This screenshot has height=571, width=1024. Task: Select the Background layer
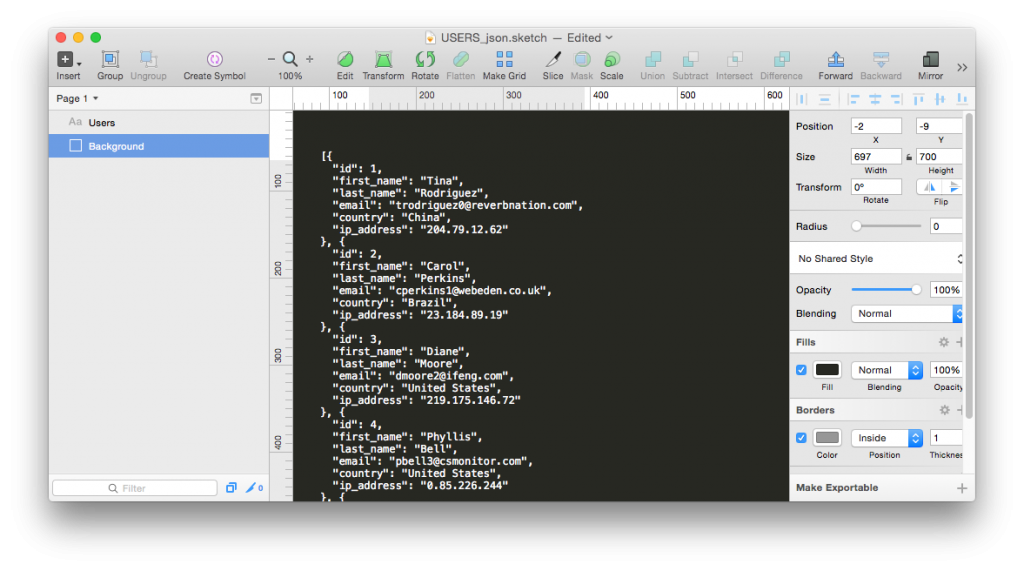point(159,146)
